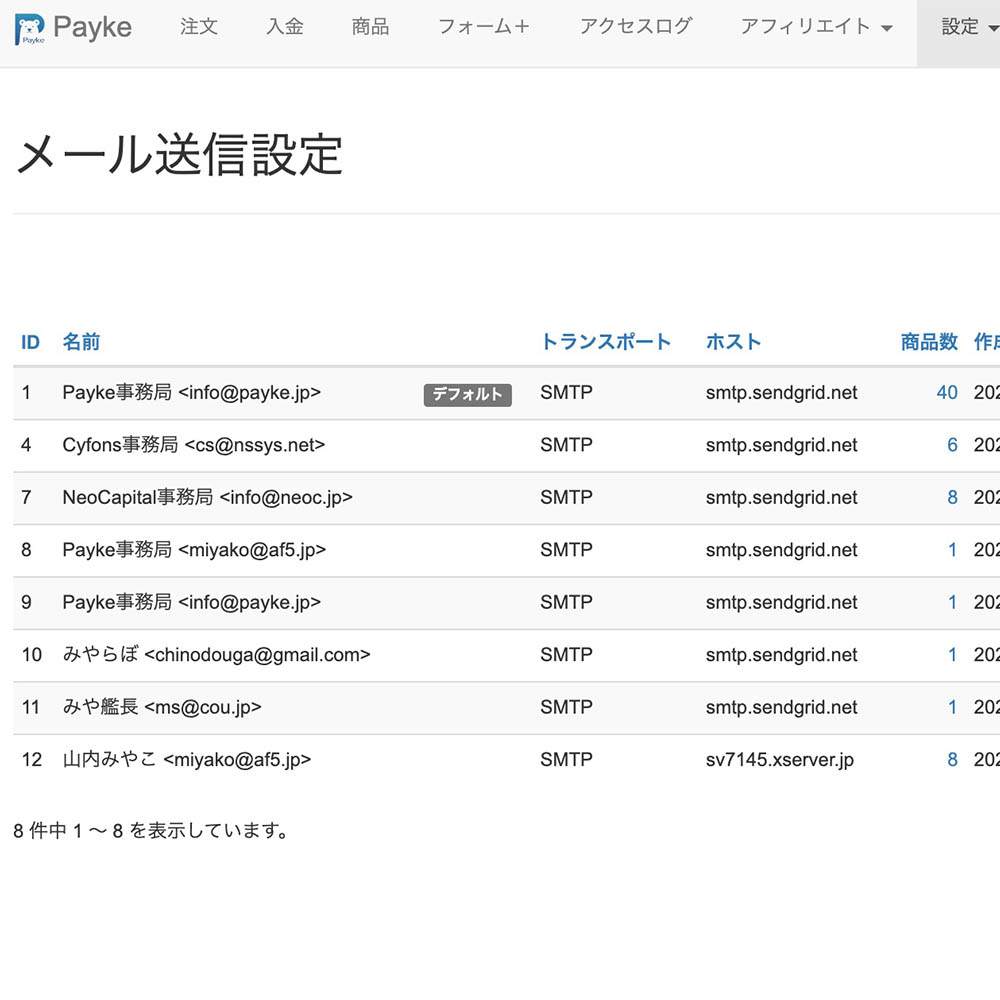1000x1000 pixels.
Task: Expand the アフィリエイト dropdown menu
Action: point(816,27)
